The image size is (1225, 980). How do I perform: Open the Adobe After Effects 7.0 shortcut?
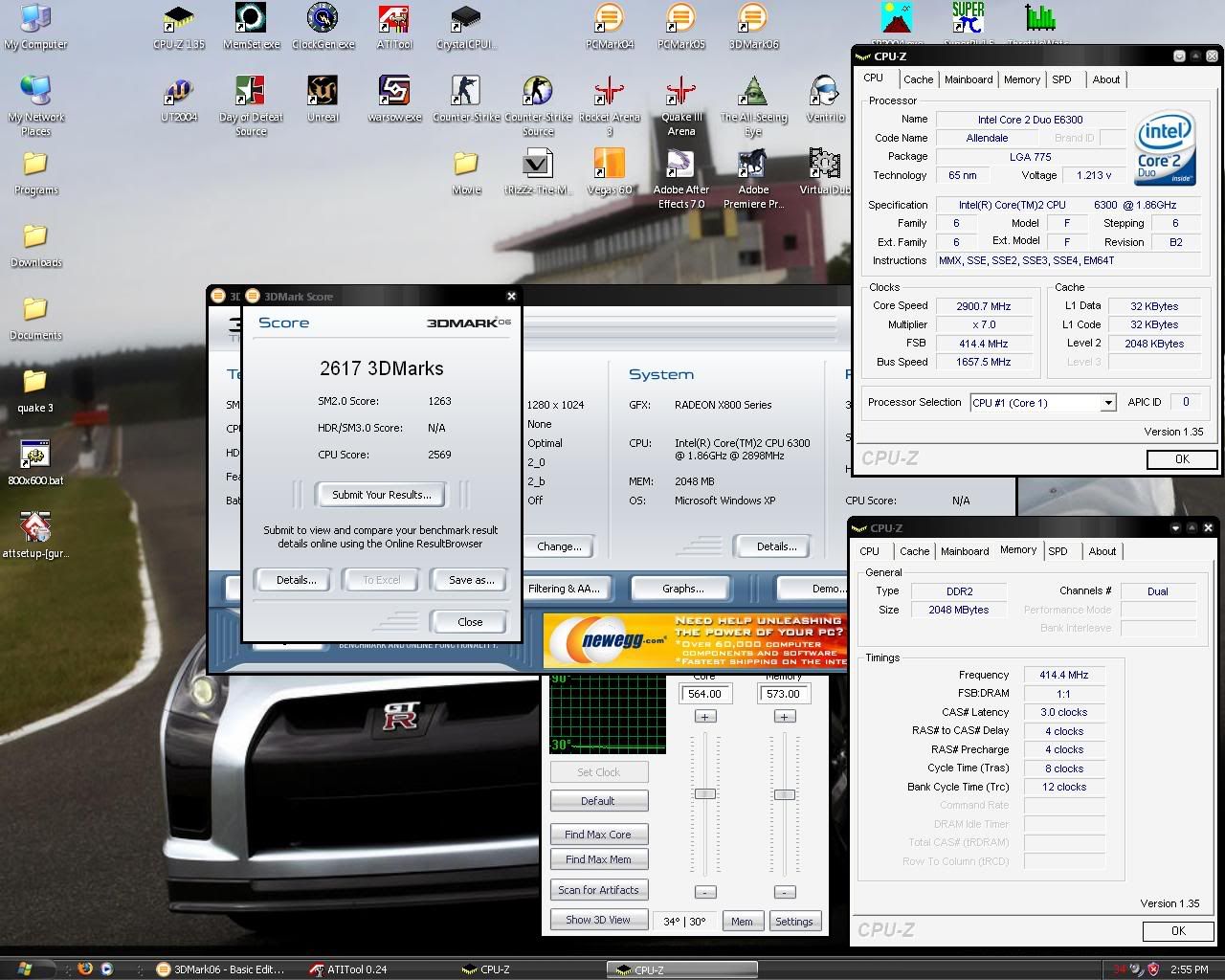(681, 178)
